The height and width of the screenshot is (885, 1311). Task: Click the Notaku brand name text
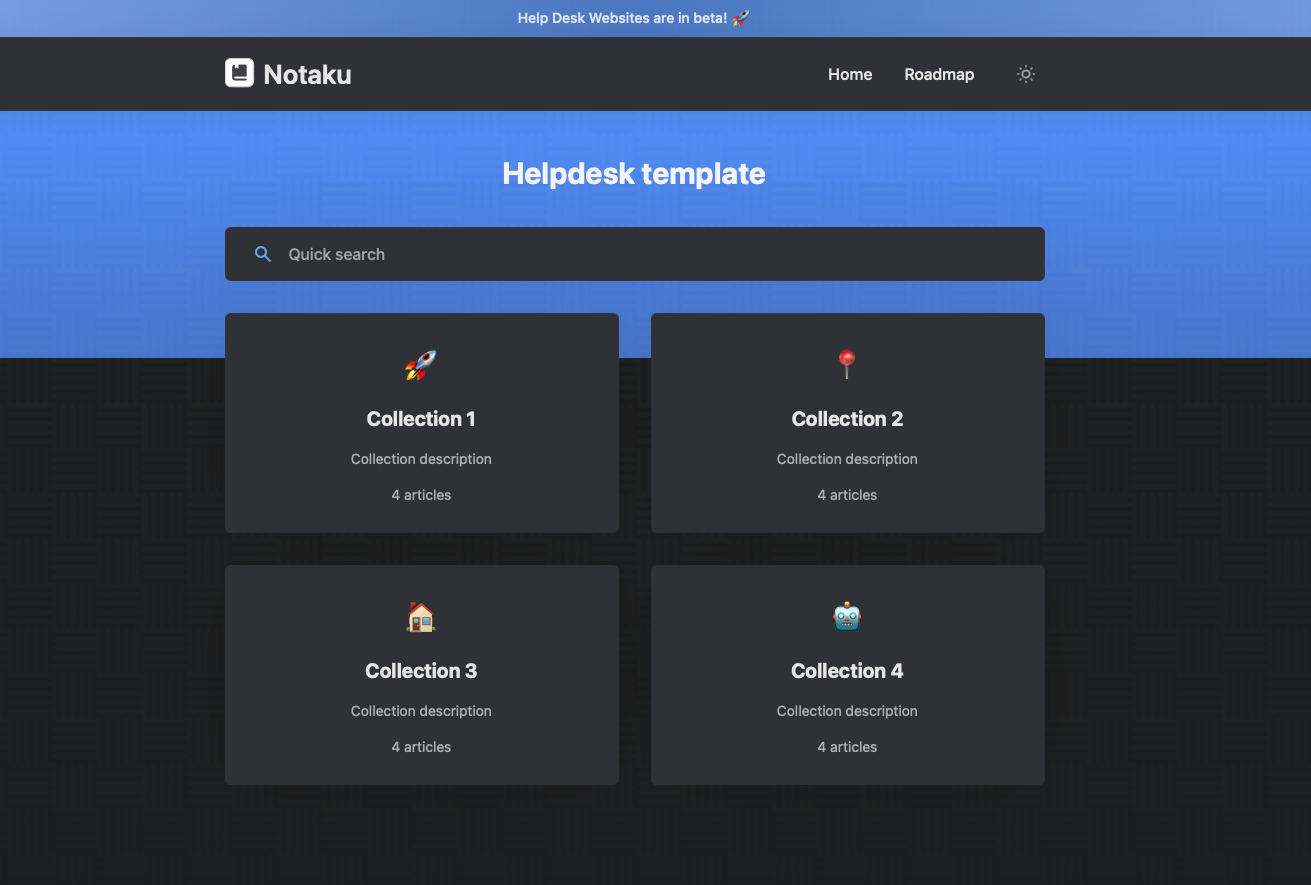[x=307, y=73]
